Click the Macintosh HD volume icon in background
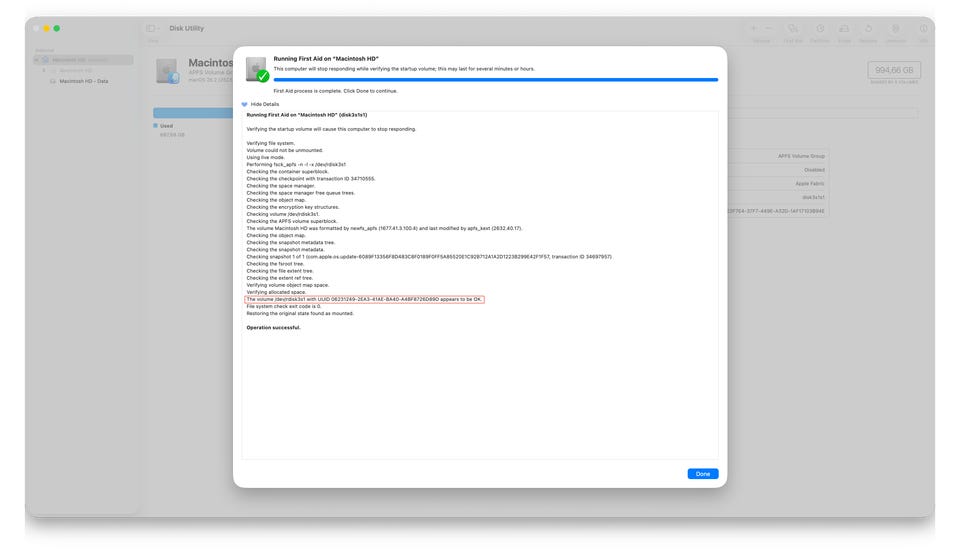The width and height of the screenshot is (960, 550). pyautogui.click(x=167, y=71)
